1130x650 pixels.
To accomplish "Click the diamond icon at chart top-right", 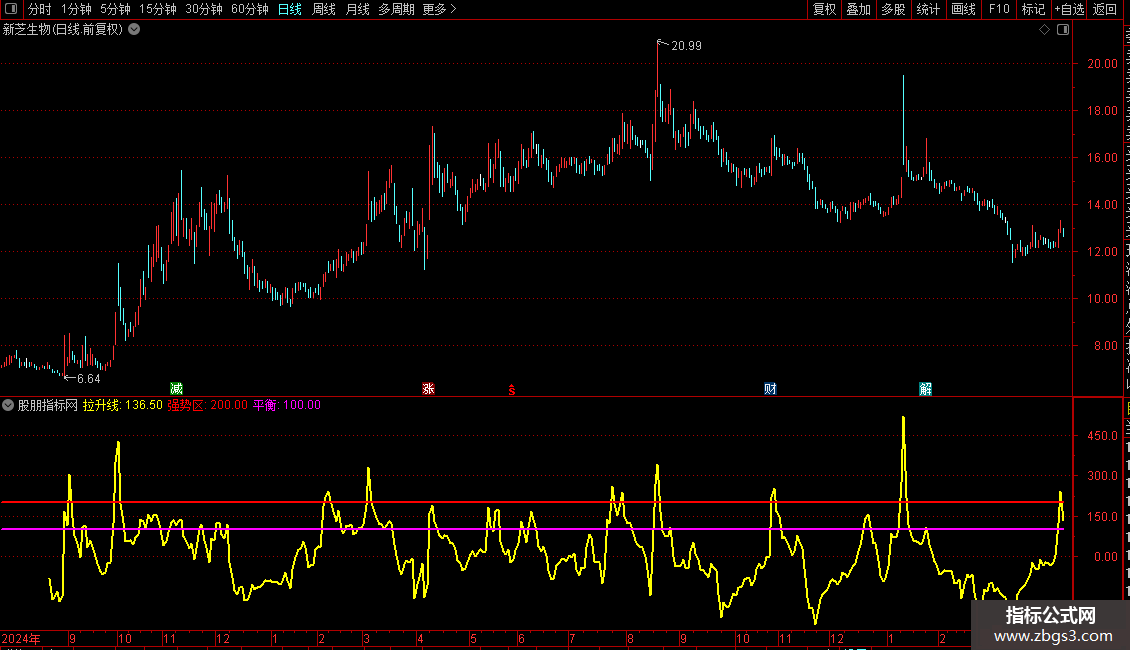I will (1044, 30).
